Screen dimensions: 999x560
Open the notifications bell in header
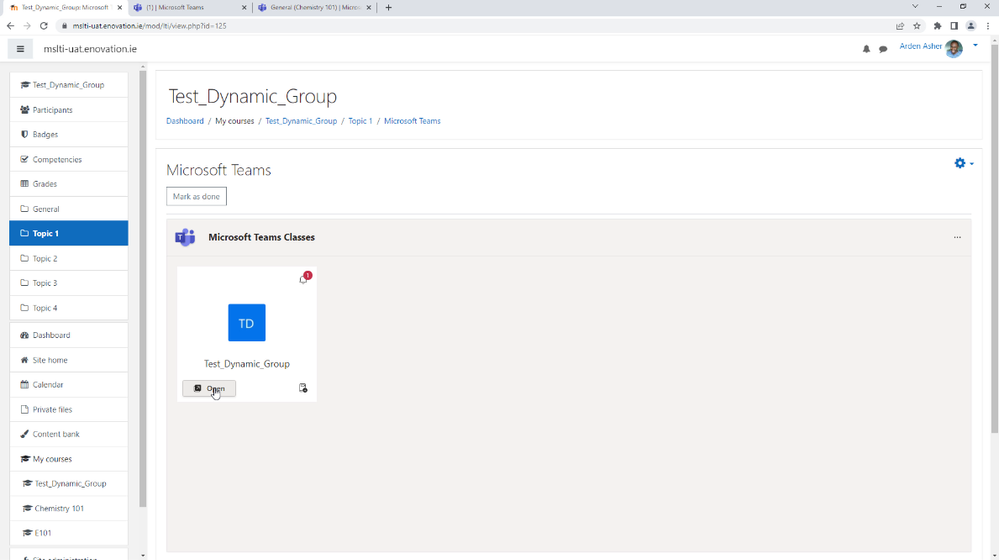[x=866, y=49]
